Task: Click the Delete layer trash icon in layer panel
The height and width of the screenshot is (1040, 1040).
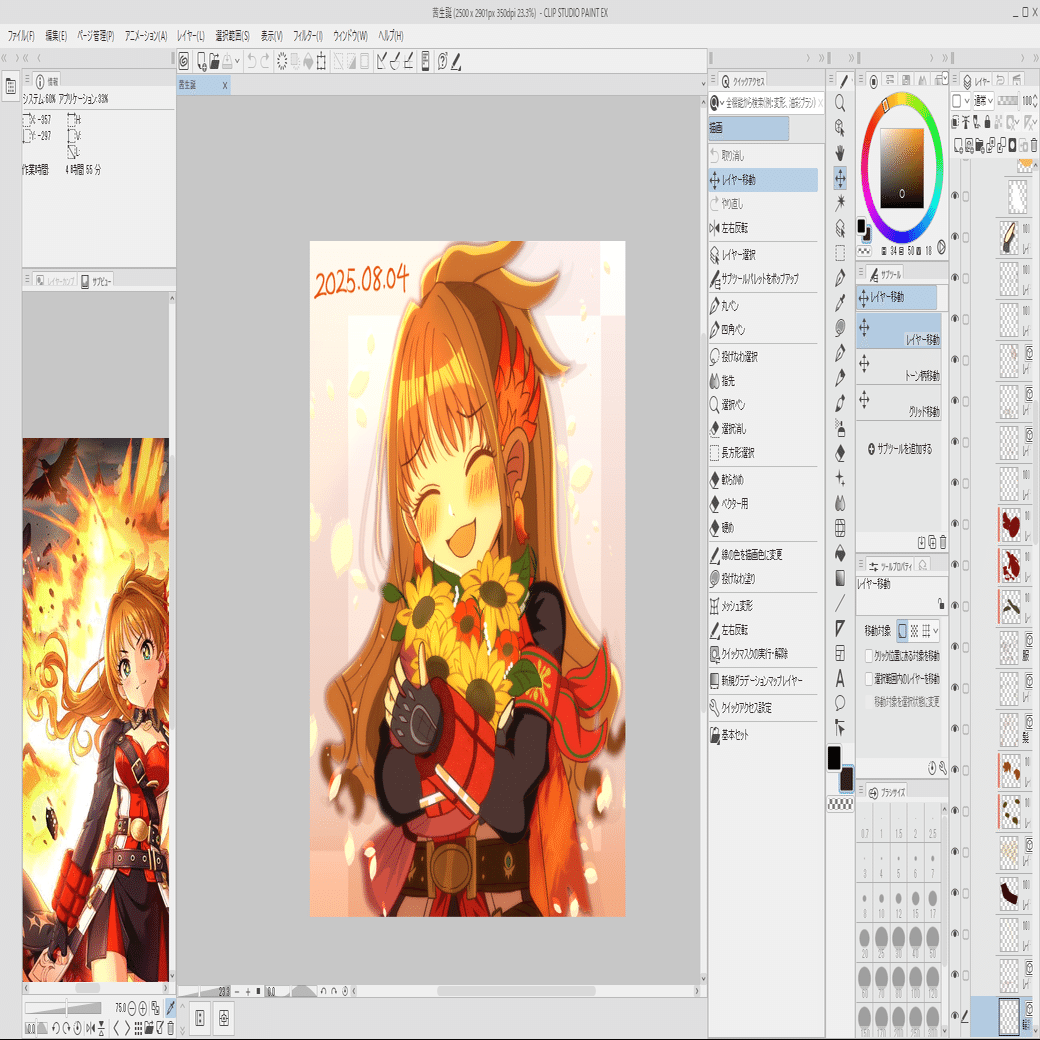Action: coord(1033,145)
